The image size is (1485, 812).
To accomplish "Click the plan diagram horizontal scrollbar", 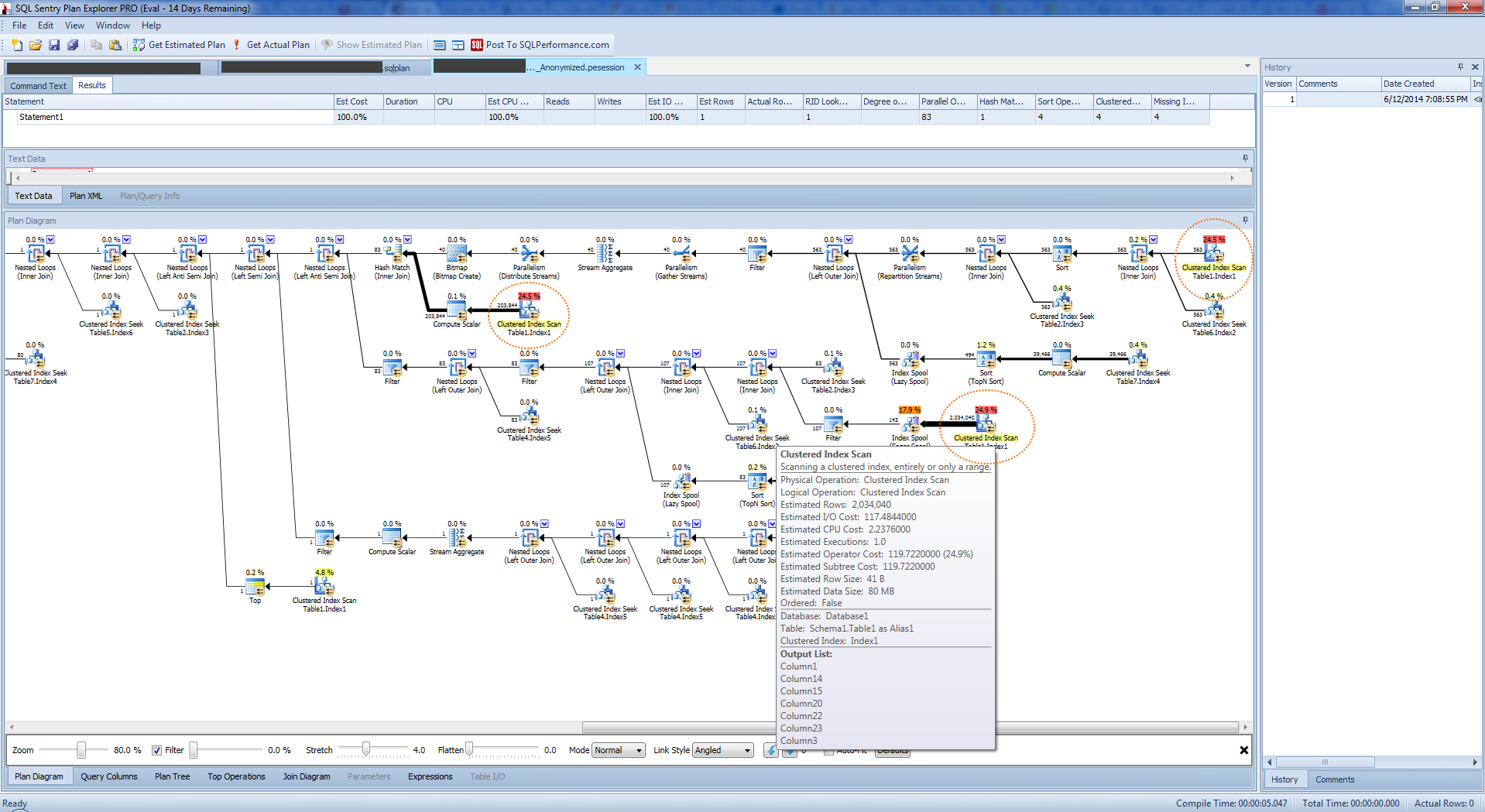I will [910, 727].
